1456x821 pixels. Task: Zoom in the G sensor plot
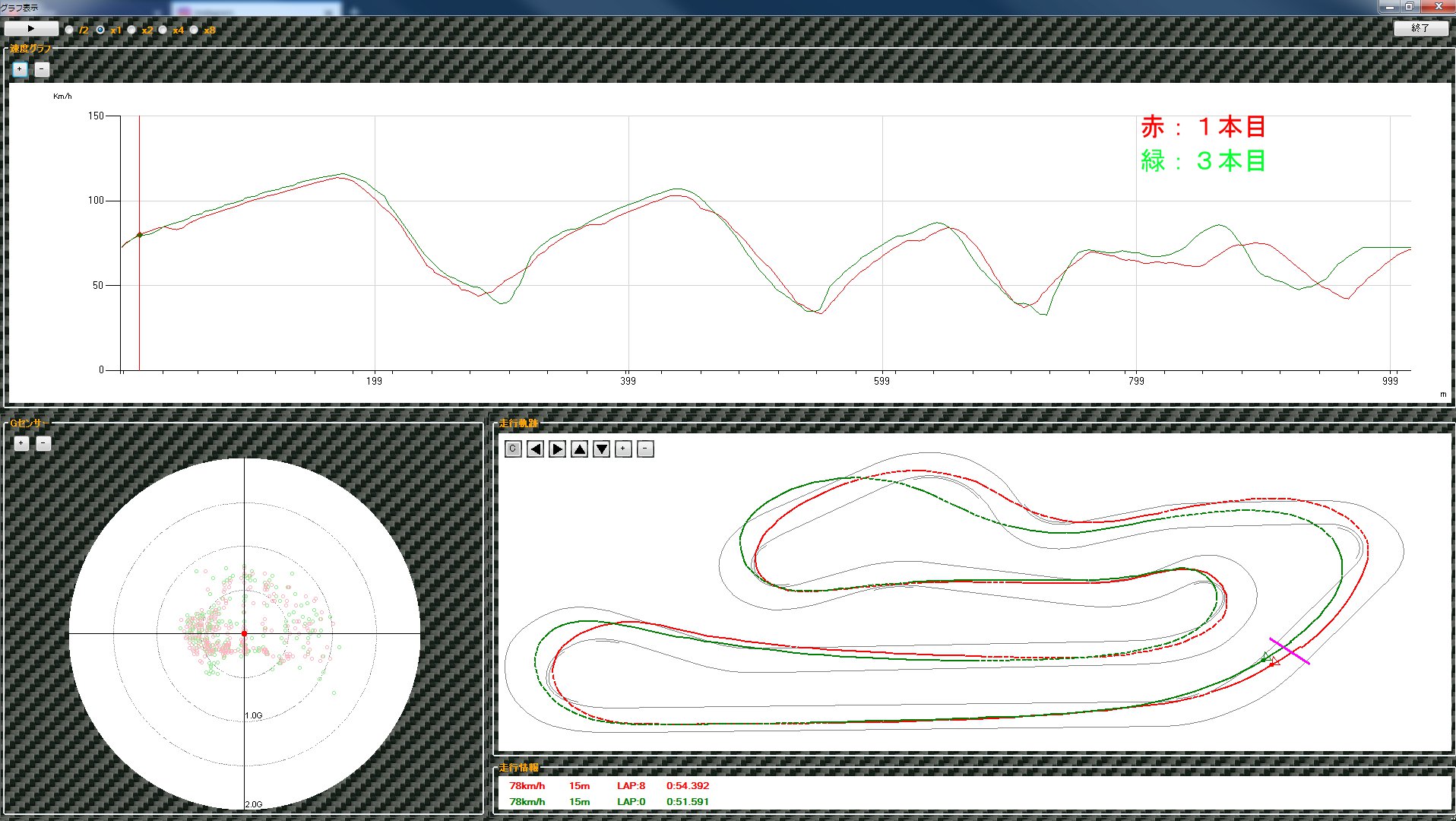tap(21, 443)
